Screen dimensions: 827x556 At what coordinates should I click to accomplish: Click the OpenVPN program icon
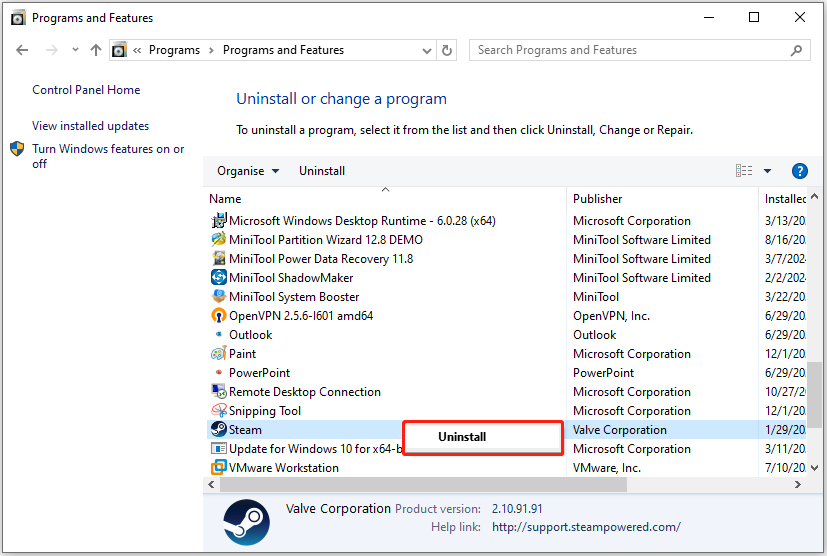(x=219, y=316)
